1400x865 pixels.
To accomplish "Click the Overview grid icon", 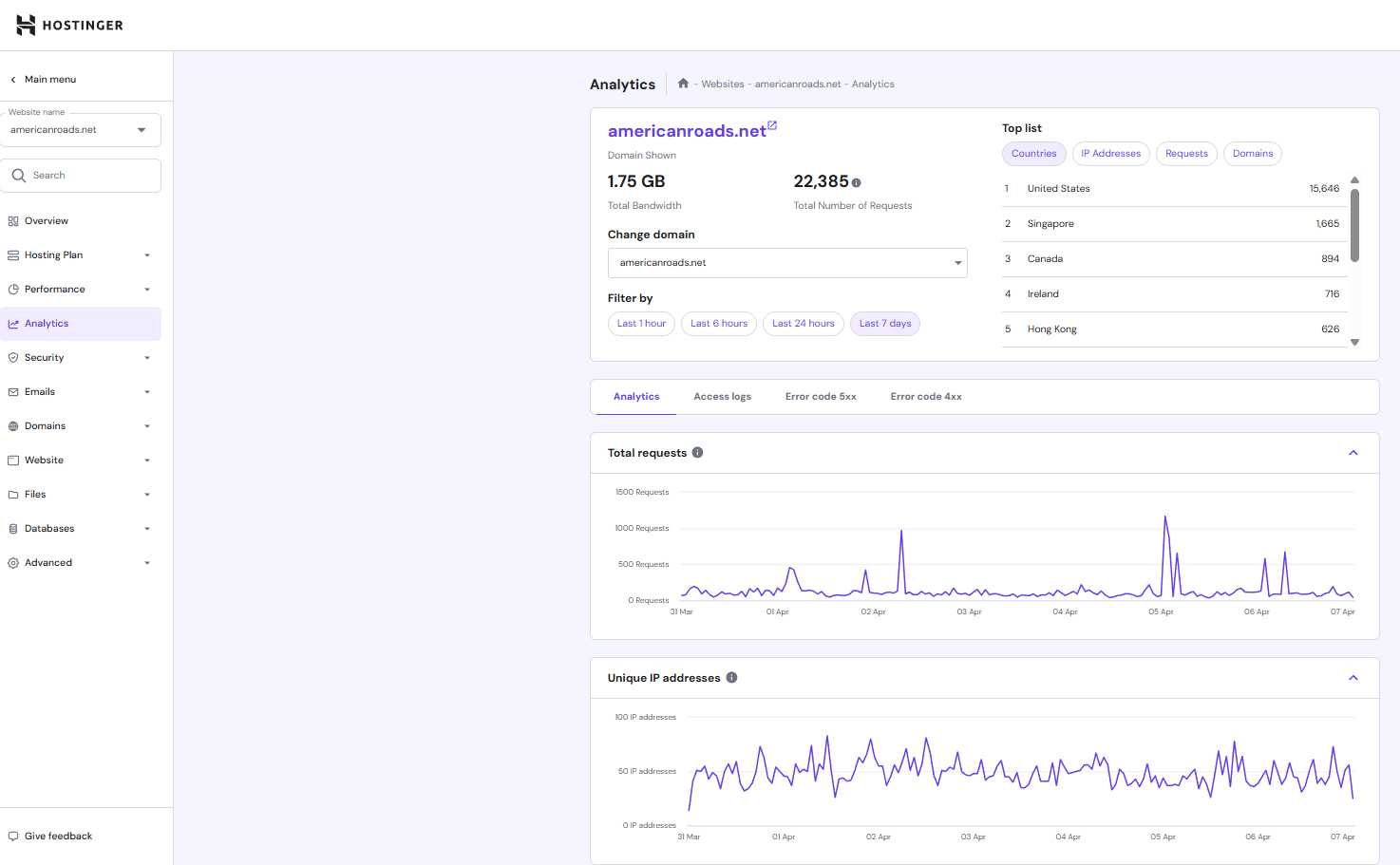I will (x=13, y=221).
